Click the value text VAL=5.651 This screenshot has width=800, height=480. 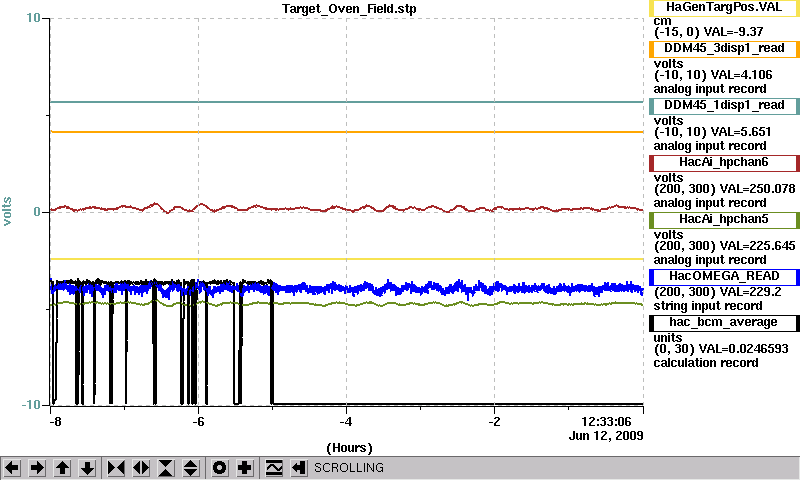pos(741,132)
